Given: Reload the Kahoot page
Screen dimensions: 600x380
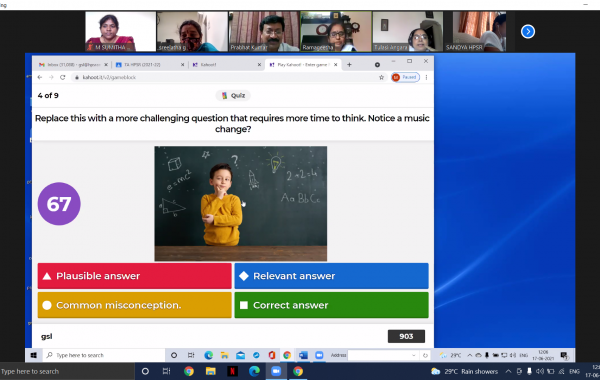Looking at the screenshot, I should click(63, 77).
